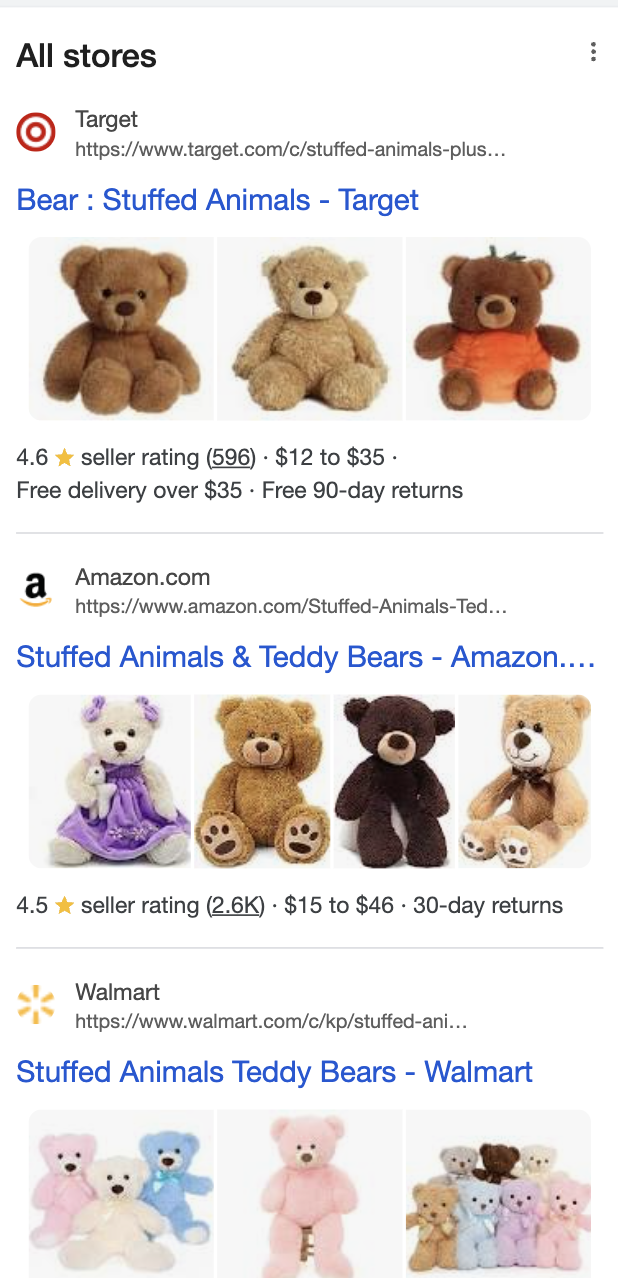Select the single pink teddy bear Walmart thumbnail
Viewport: 618px width, 1278px height.
309,1193
